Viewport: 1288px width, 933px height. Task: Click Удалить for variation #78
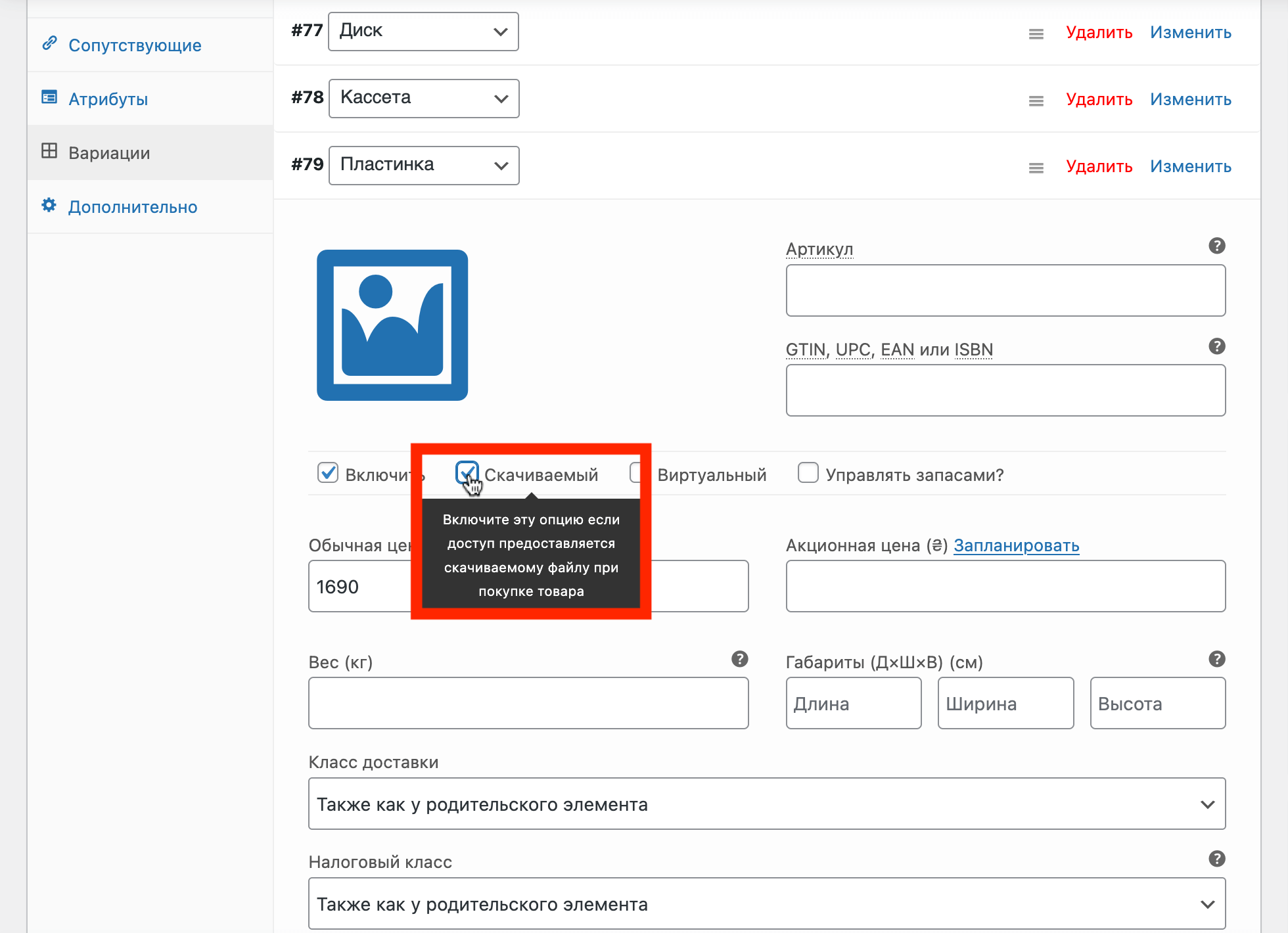1099,100
